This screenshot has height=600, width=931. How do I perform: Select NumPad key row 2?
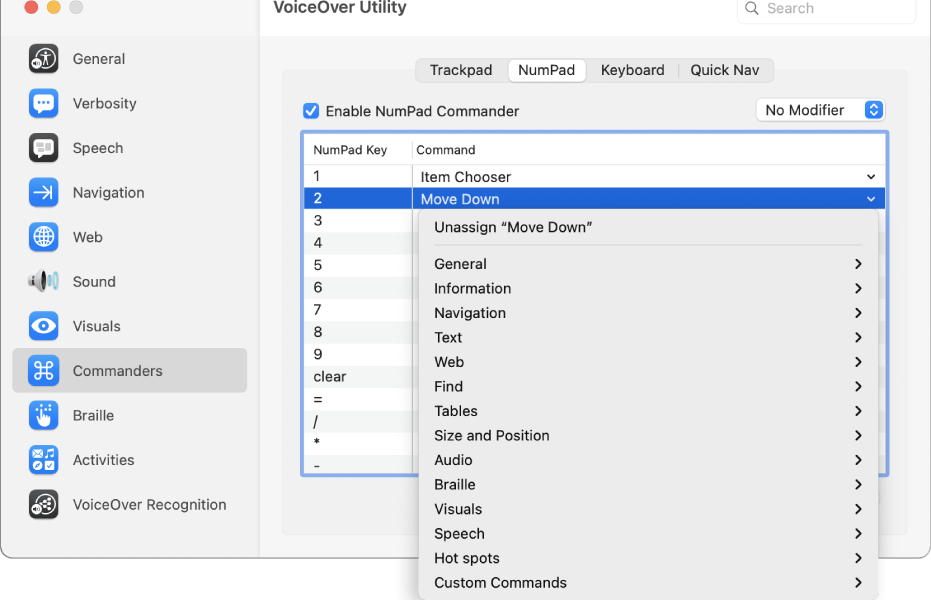(594, 198)
